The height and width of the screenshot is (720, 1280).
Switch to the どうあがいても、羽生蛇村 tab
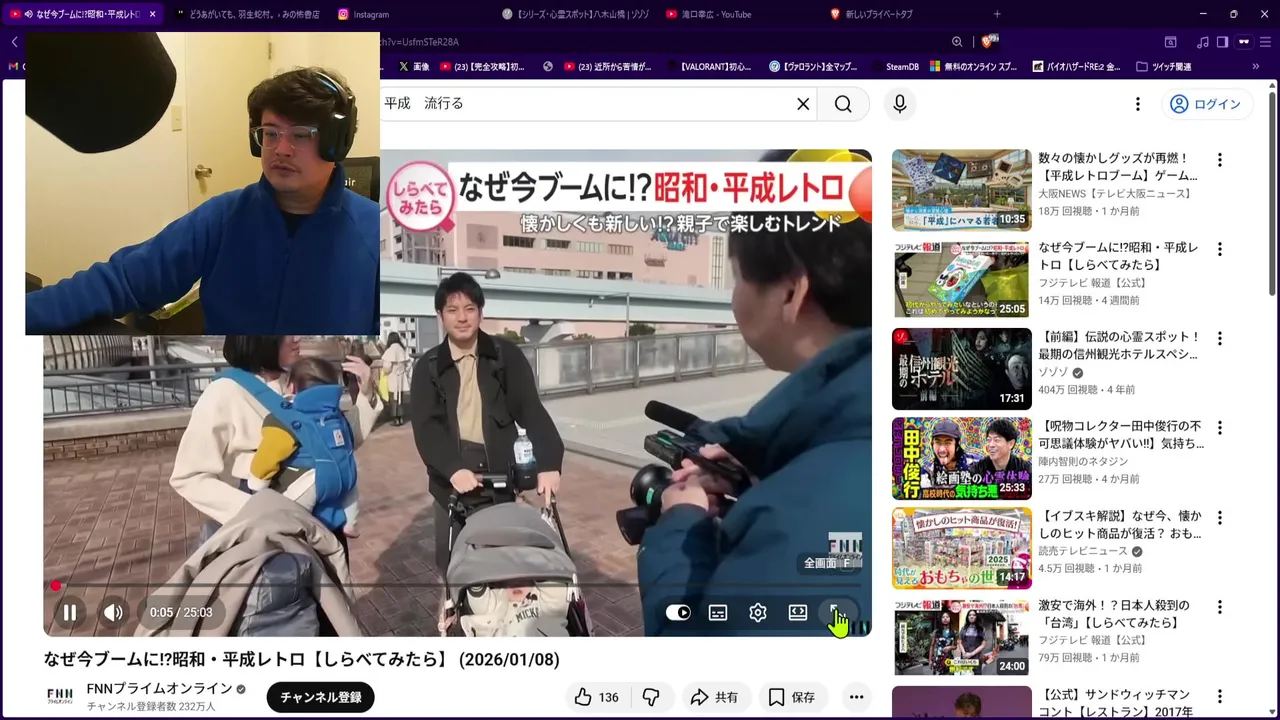(247, 14)
